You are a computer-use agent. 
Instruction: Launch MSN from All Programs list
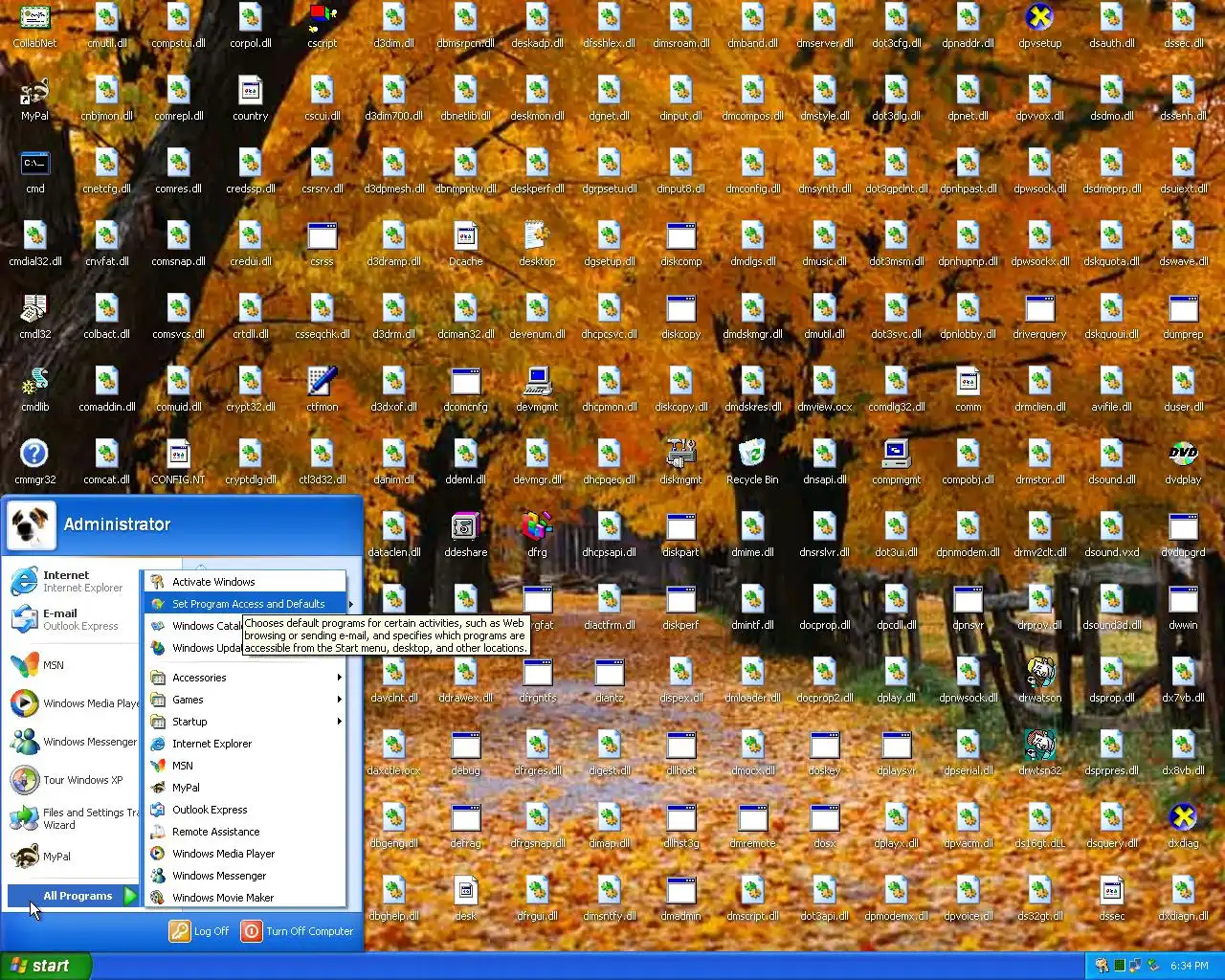(245, 766)
